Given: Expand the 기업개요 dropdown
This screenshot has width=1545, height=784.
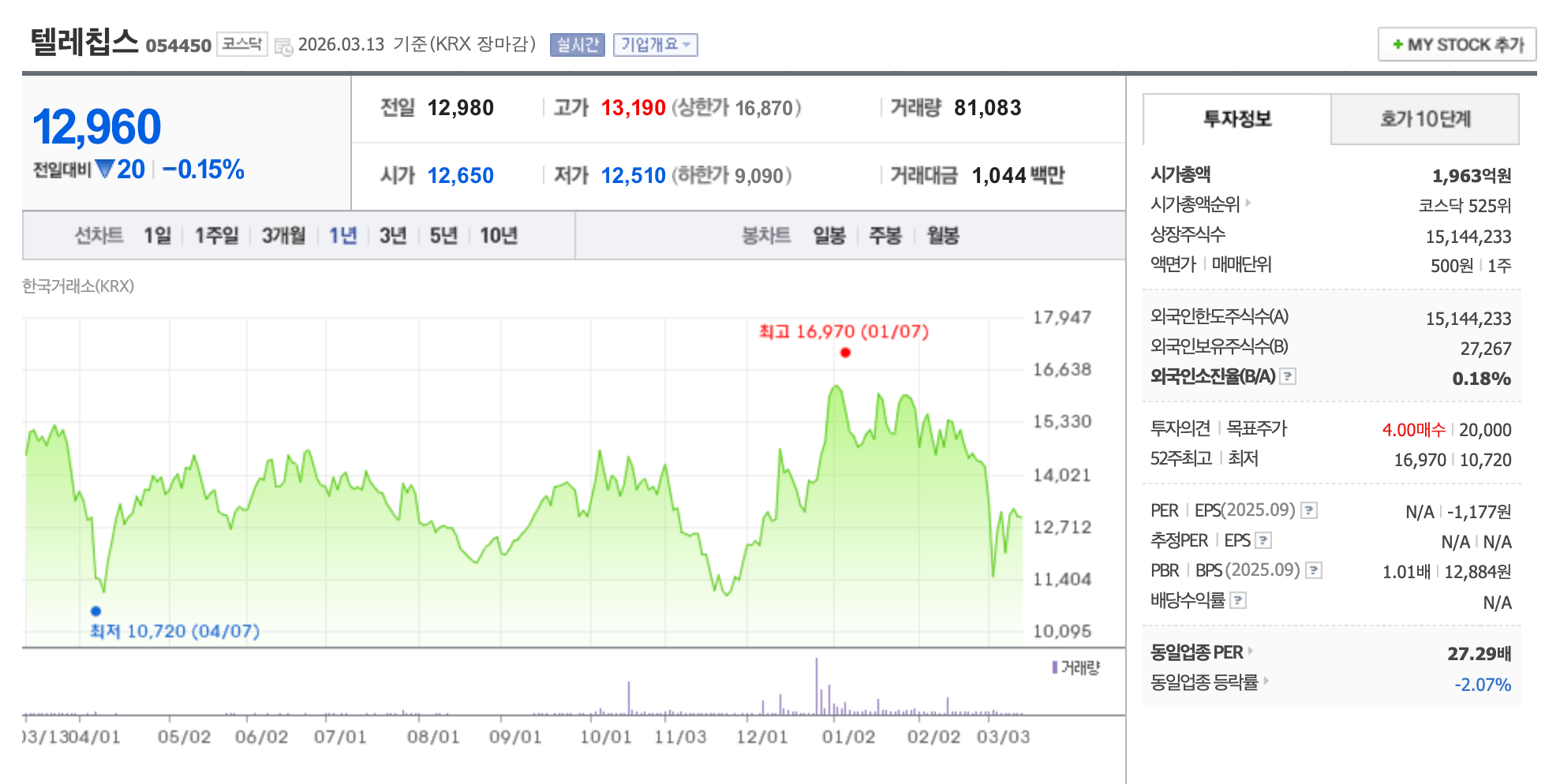Looking at the screenshot, I should [x=656, y=45].
